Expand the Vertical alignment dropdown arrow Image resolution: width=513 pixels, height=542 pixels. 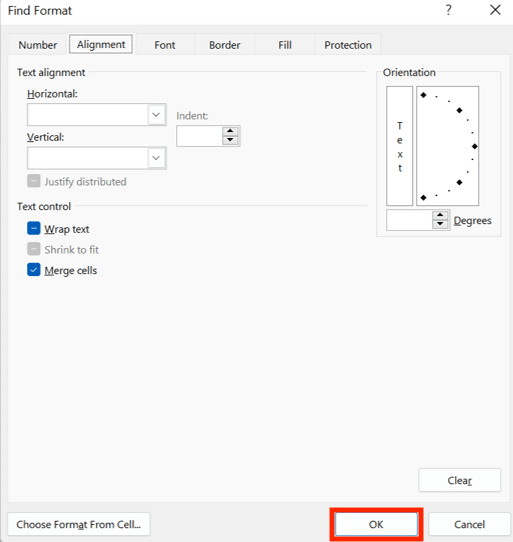(156, 158)
